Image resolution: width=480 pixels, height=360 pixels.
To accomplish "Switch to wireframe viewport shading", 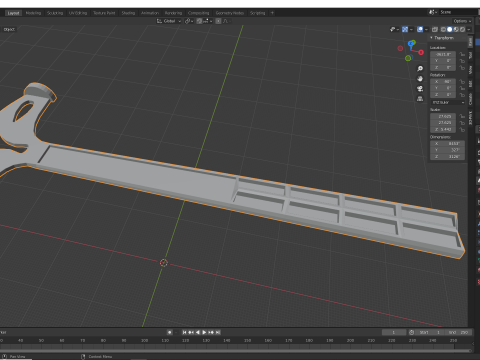I will tap(443, 30).
